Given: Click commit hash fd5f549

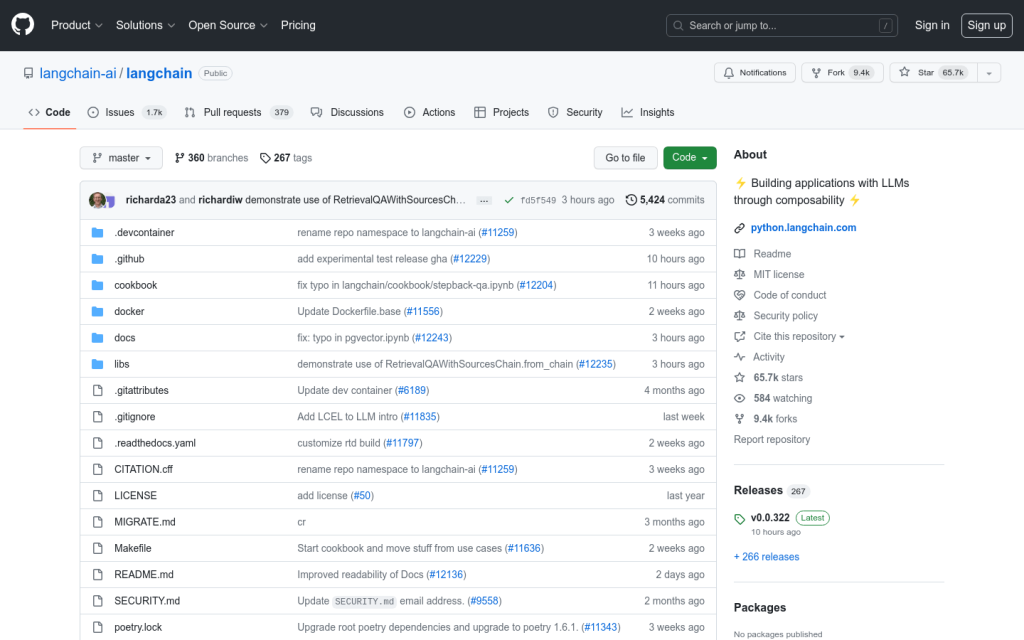Looking at the screenshot, I should [538, 200].
